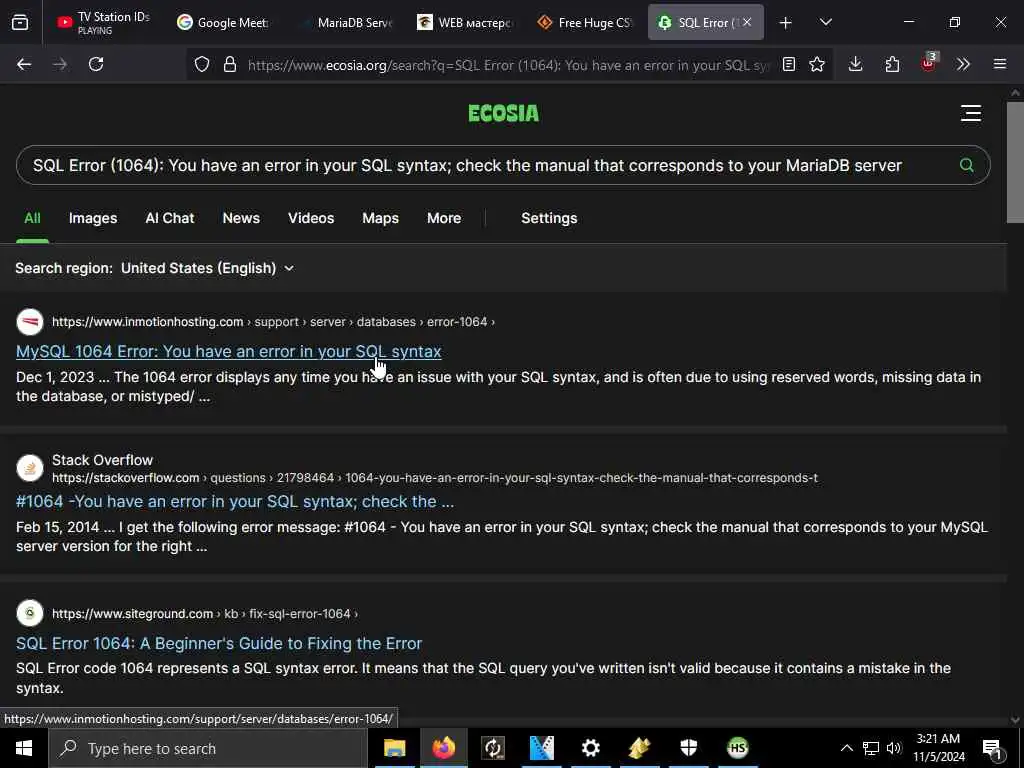This screenshot has width=1024, height=768.
Task: Switch to MariaDB Server tab
Action: pos(346,22)
